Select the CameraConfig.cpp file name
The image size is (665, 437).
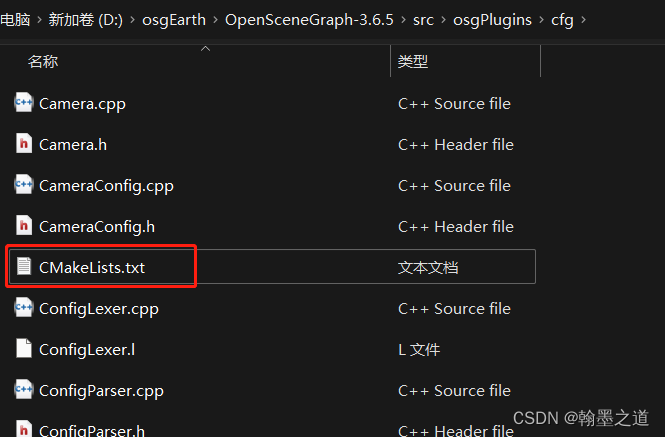click(x=106, y=186)
